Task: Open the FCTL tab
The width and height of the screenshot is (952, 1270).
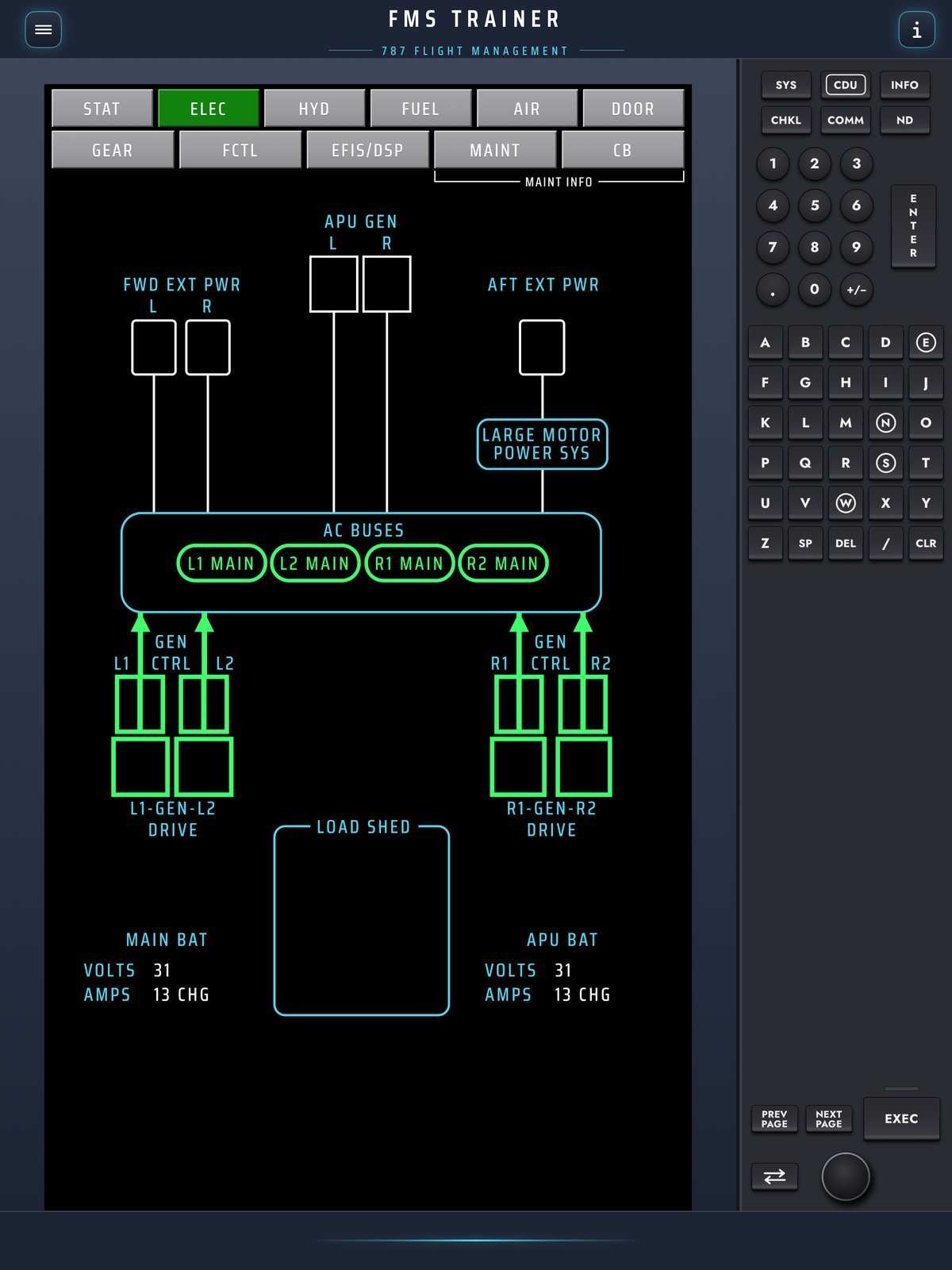Action: click(x=240, y=150)
